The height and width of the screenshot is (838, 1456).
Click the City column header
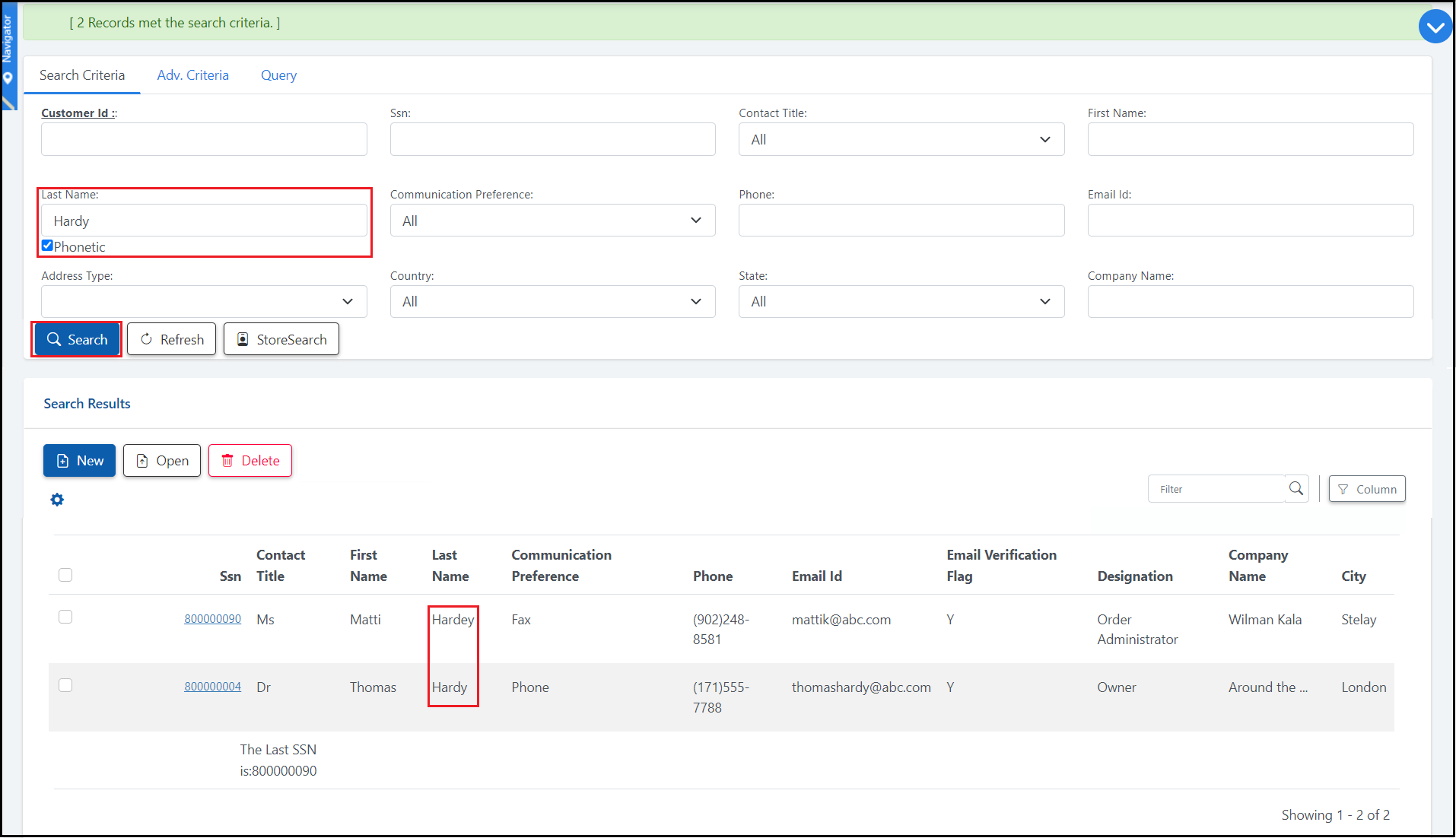[x=1353, y=576]
